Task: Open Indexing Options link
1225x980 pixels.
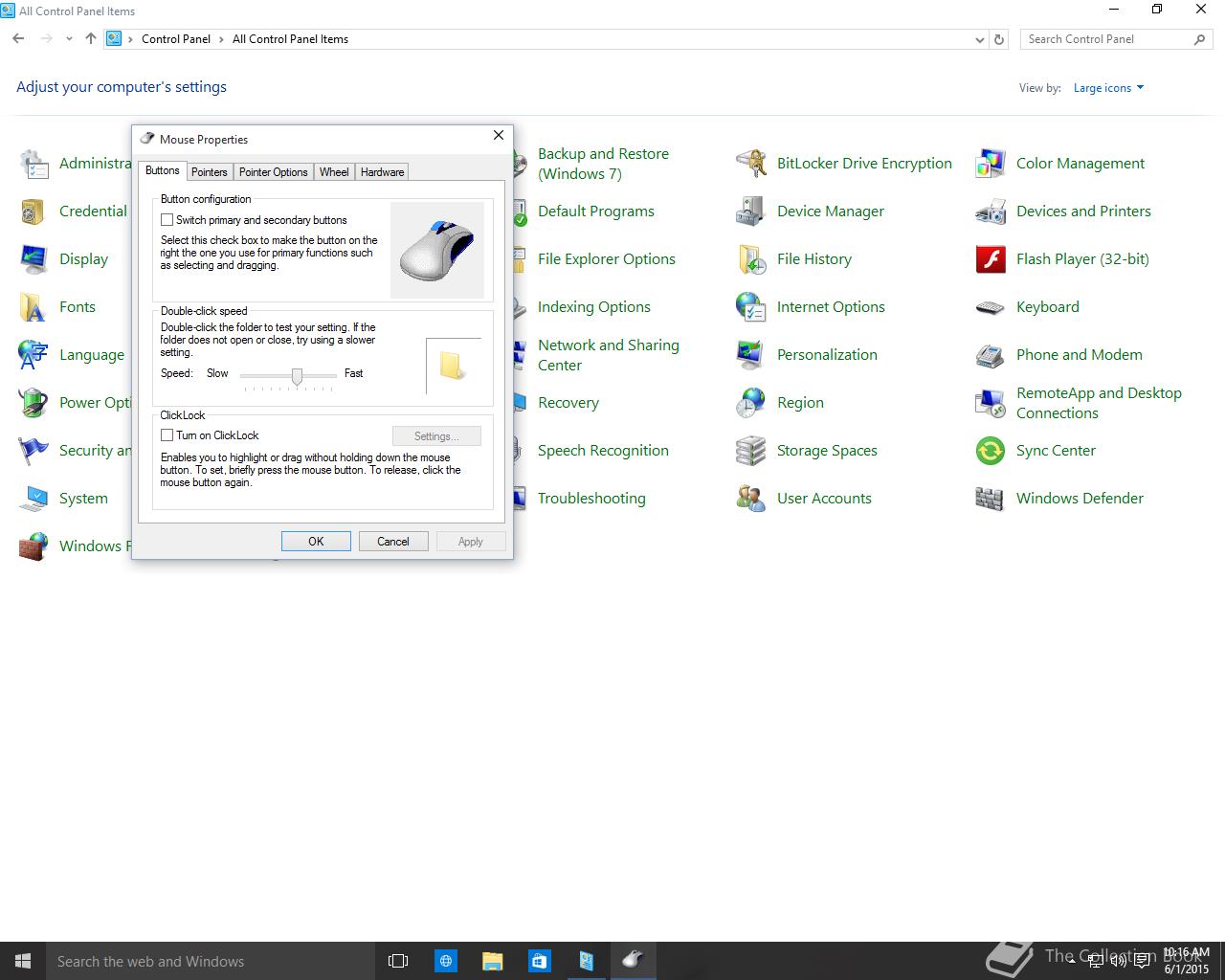Action: (x=594, y=307)
